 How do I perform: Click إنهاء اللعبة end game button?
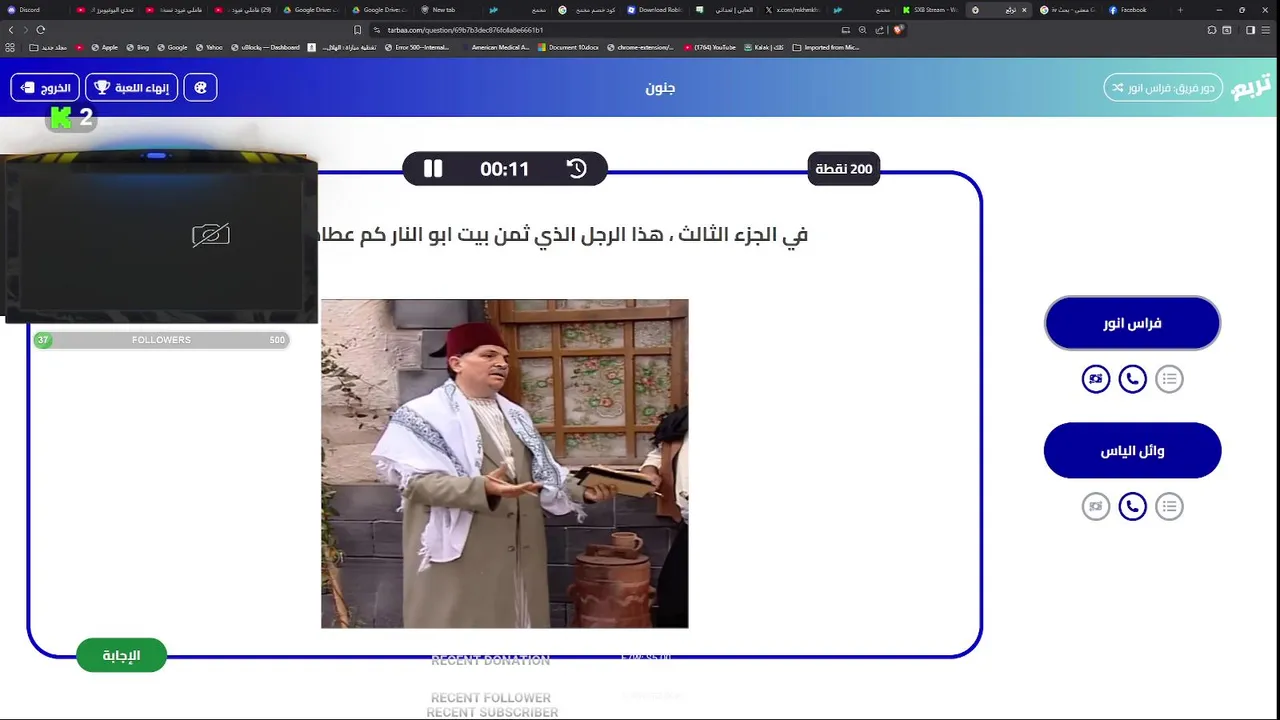pos(131,88)
